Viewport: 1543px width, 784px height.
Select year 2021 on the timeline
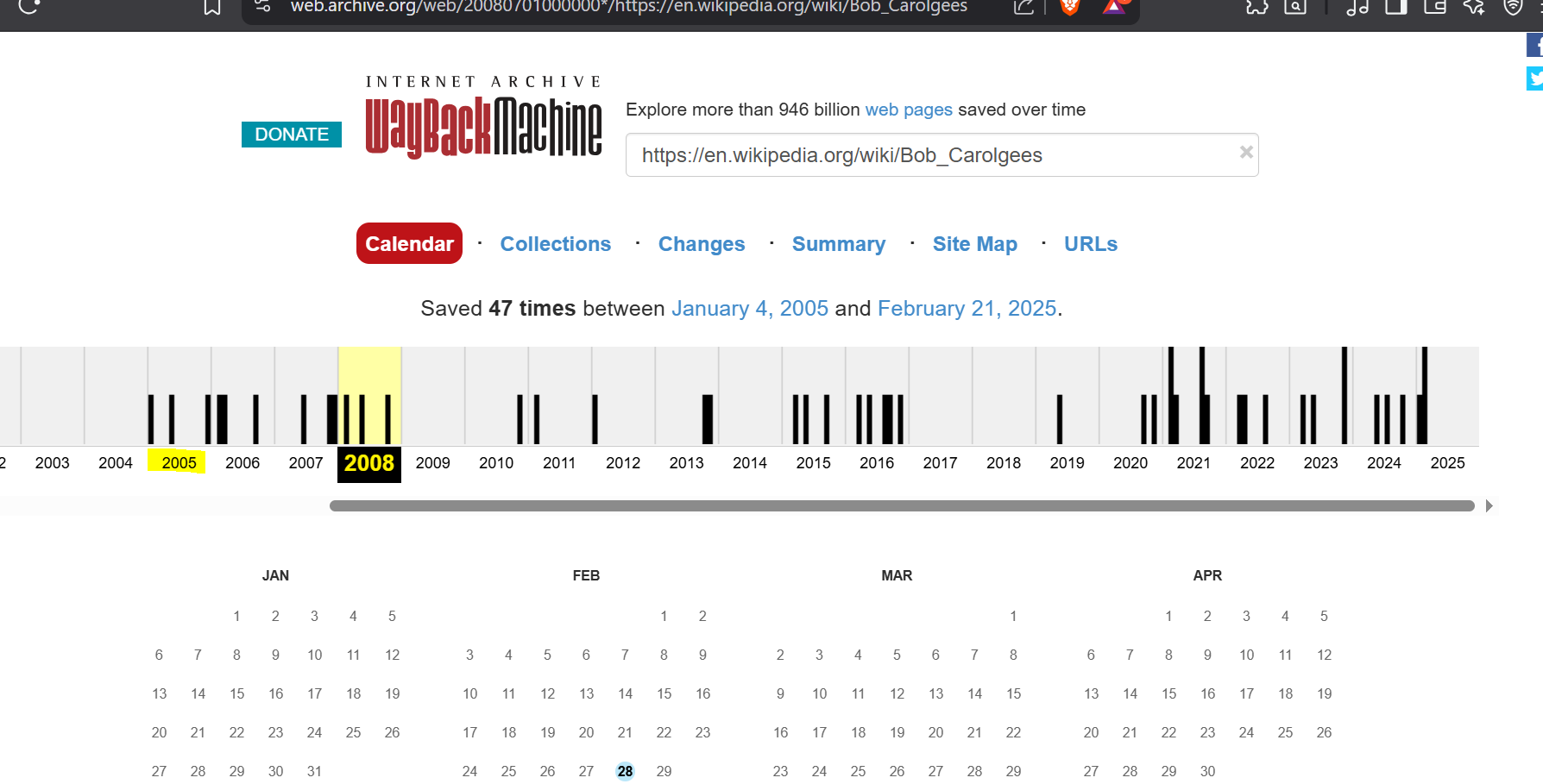(1193, 463)
